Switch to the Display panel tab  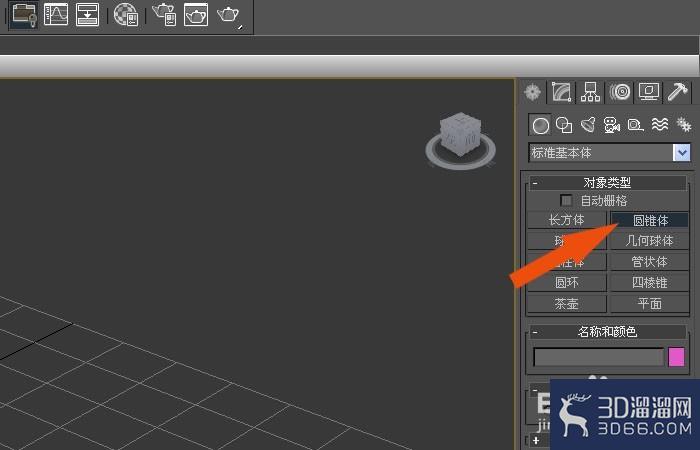coord(649,92)
